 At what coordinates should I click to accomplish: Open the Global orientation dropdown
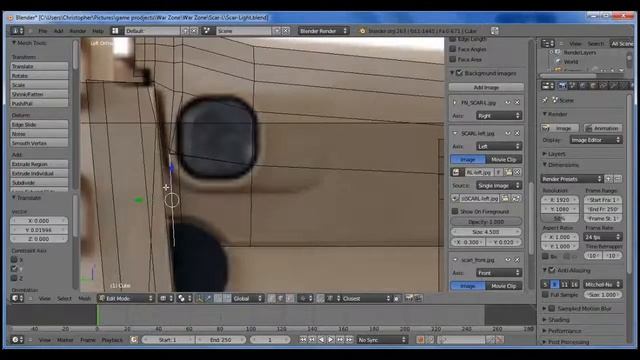[x=247, y=298]
